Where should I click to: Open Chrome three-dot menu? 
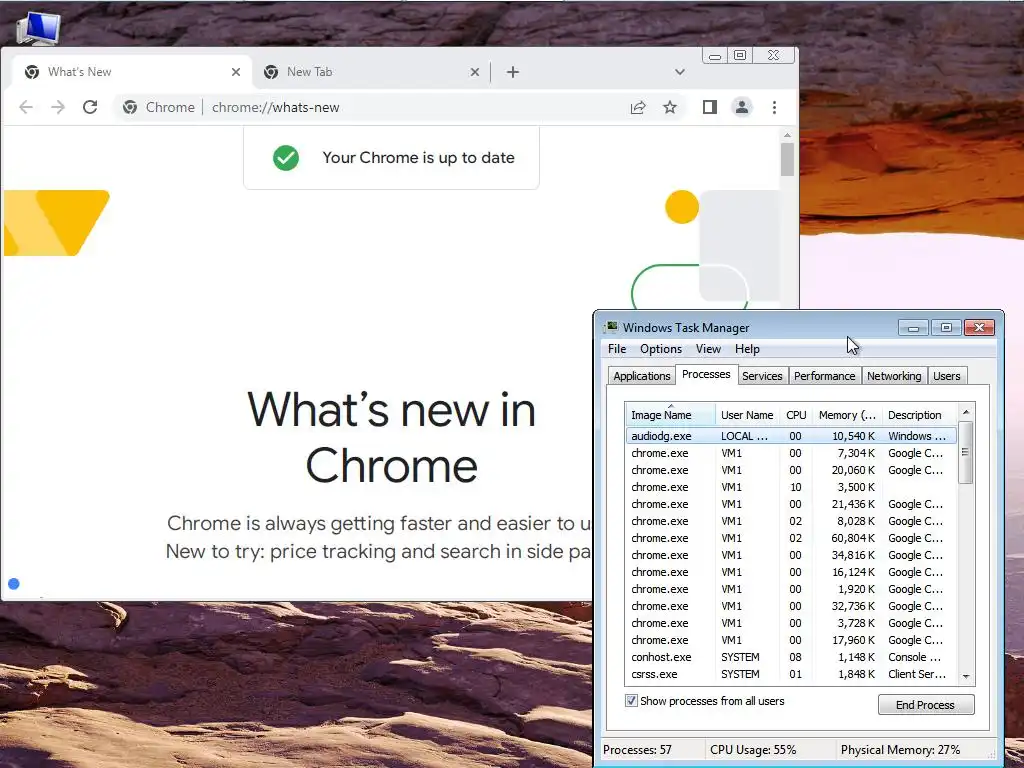[x=775, y=107]
